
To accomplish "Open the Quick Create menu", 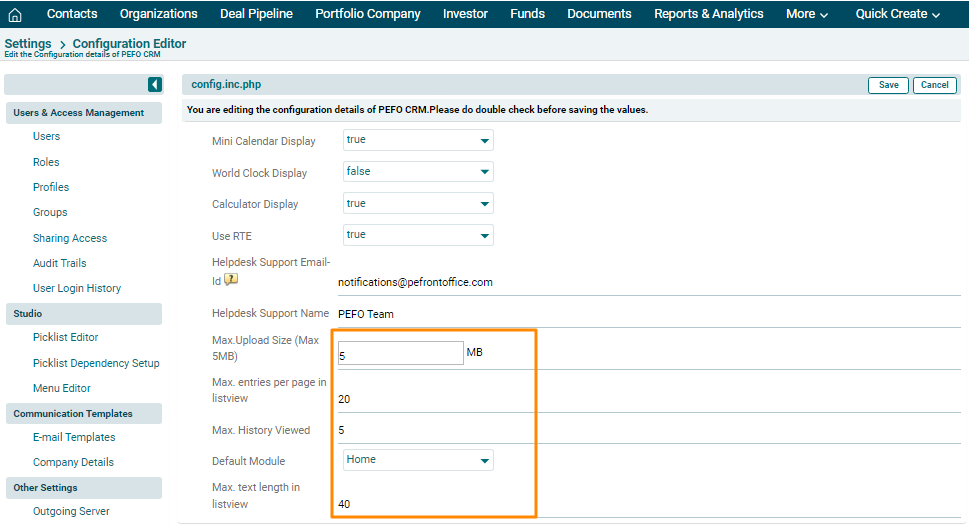I will coord(897,14).
